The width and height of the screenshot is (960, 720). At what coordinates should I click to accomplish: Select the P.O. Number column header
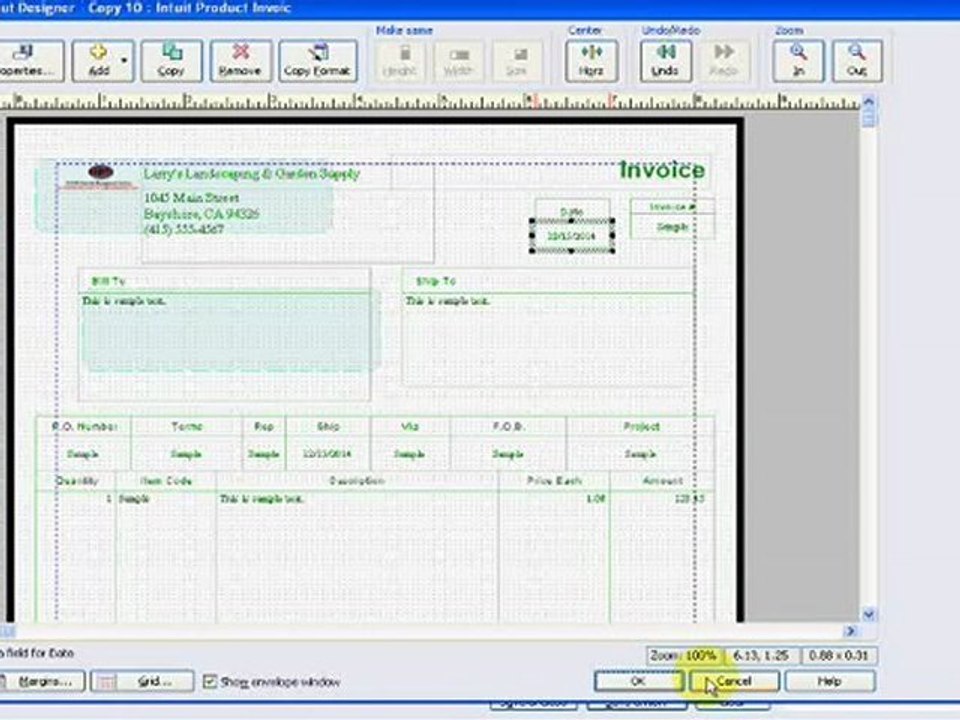pos(84,426)
